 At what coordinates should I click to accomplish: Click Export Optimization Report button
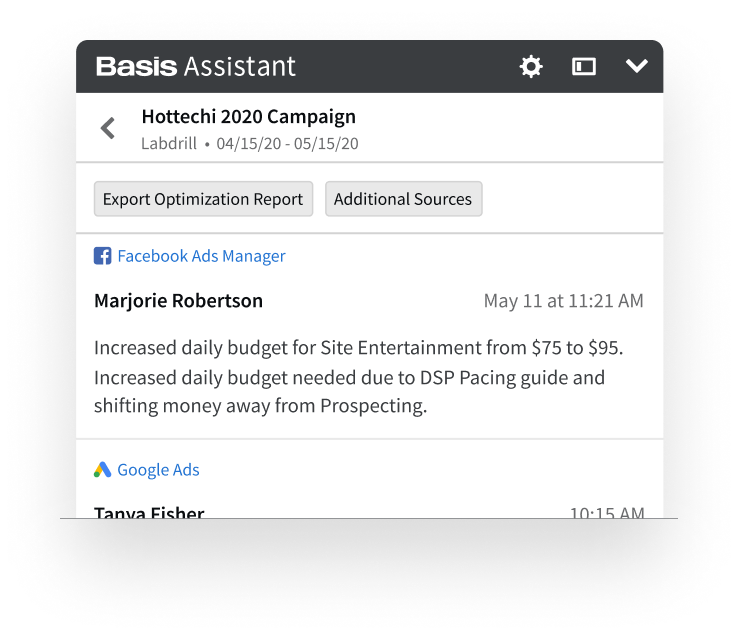point(203,199)
